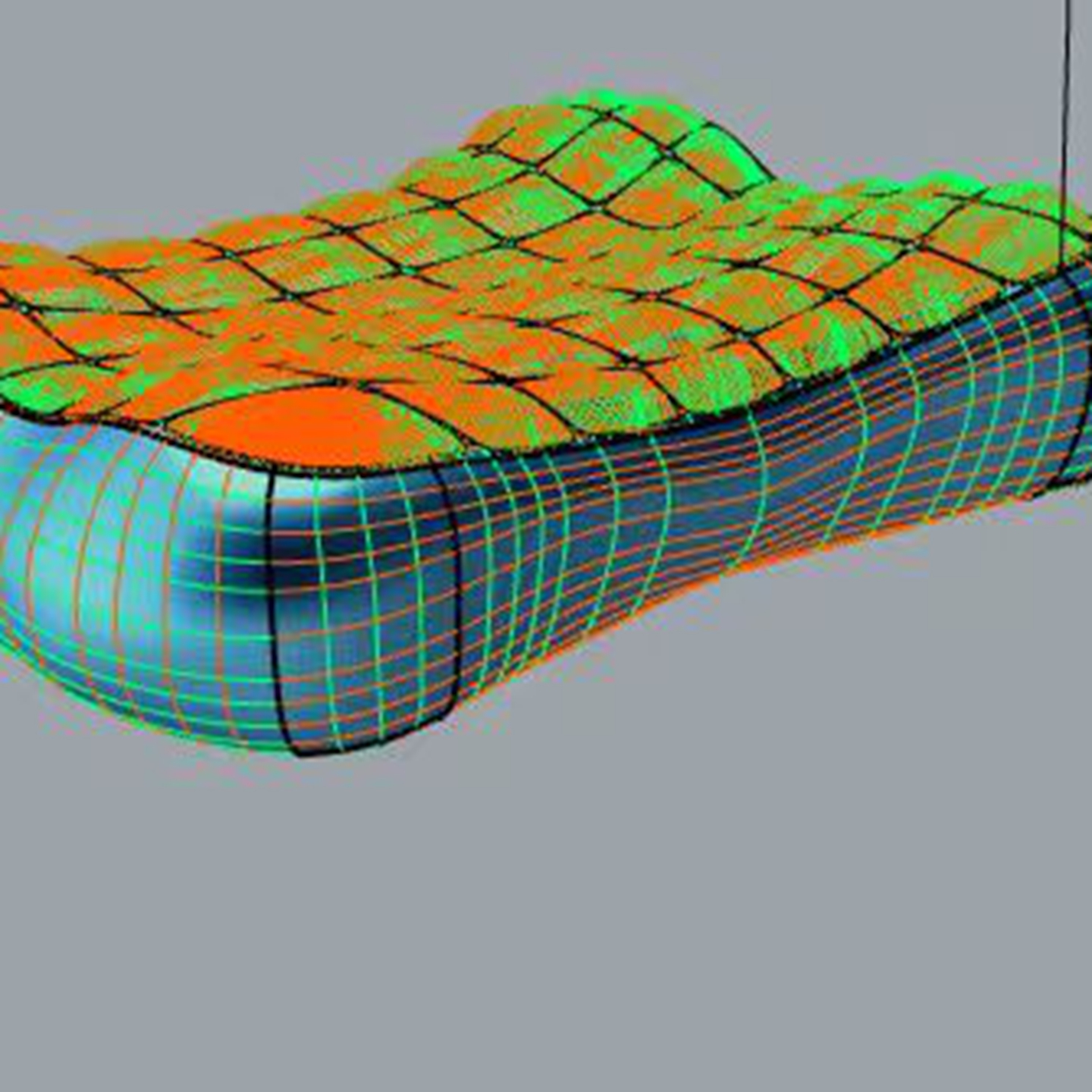Select the small blue panel between black seams
The width and height of the screenshot is (1092, 1092).
click(364, 607)
